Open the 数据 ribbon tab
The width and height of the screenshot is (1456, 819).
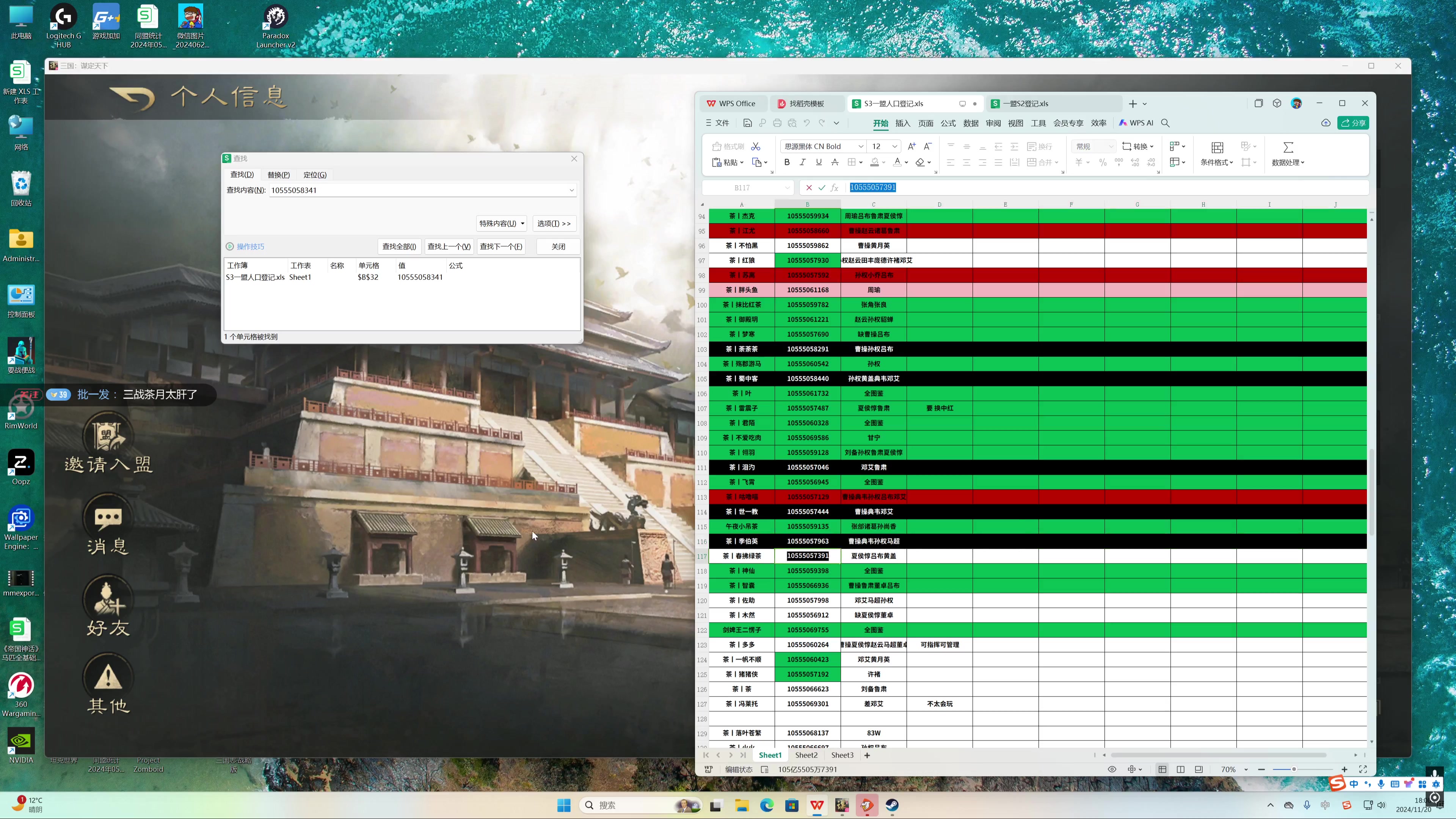971,122
